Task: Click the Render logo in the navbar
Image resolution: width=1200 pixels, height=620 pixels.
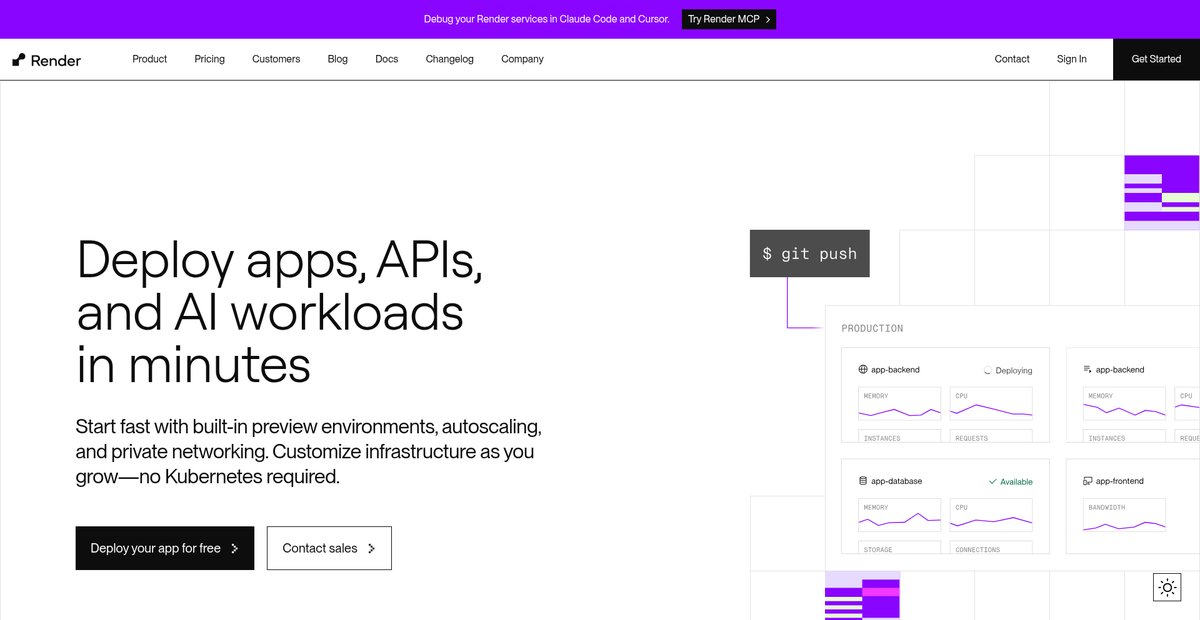Action: [47, 60]
